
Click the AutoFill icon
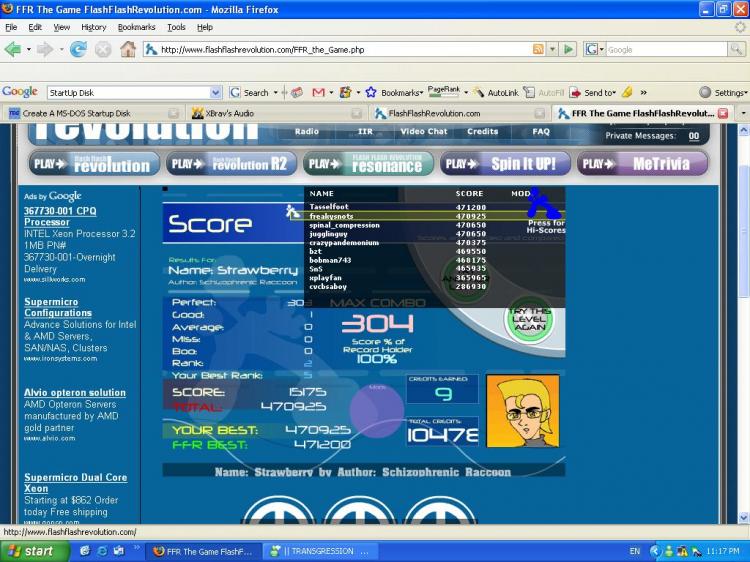[529, 92]
